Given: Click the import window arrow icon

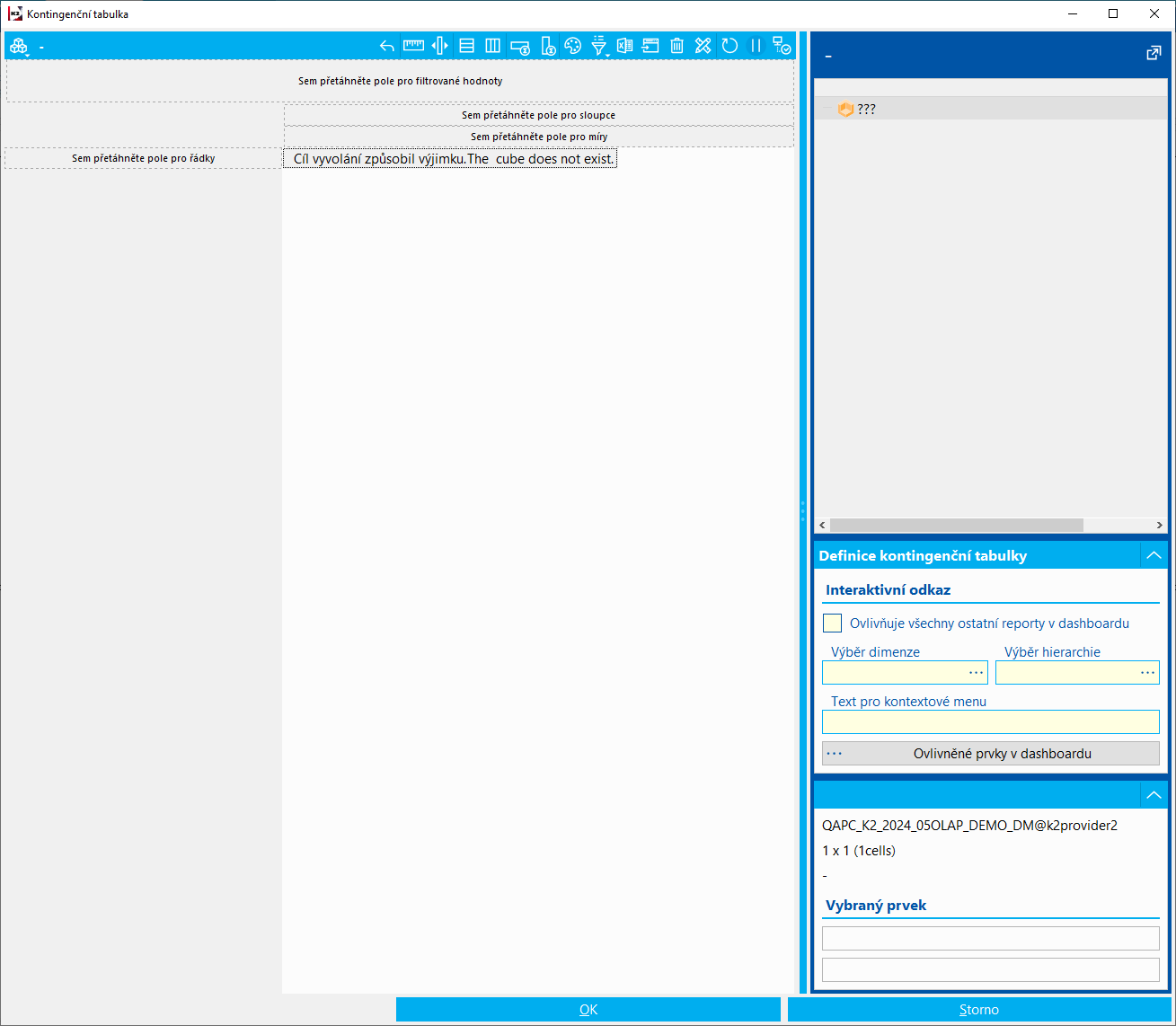Looking at the screenshot, I should (x=650, y=46).
